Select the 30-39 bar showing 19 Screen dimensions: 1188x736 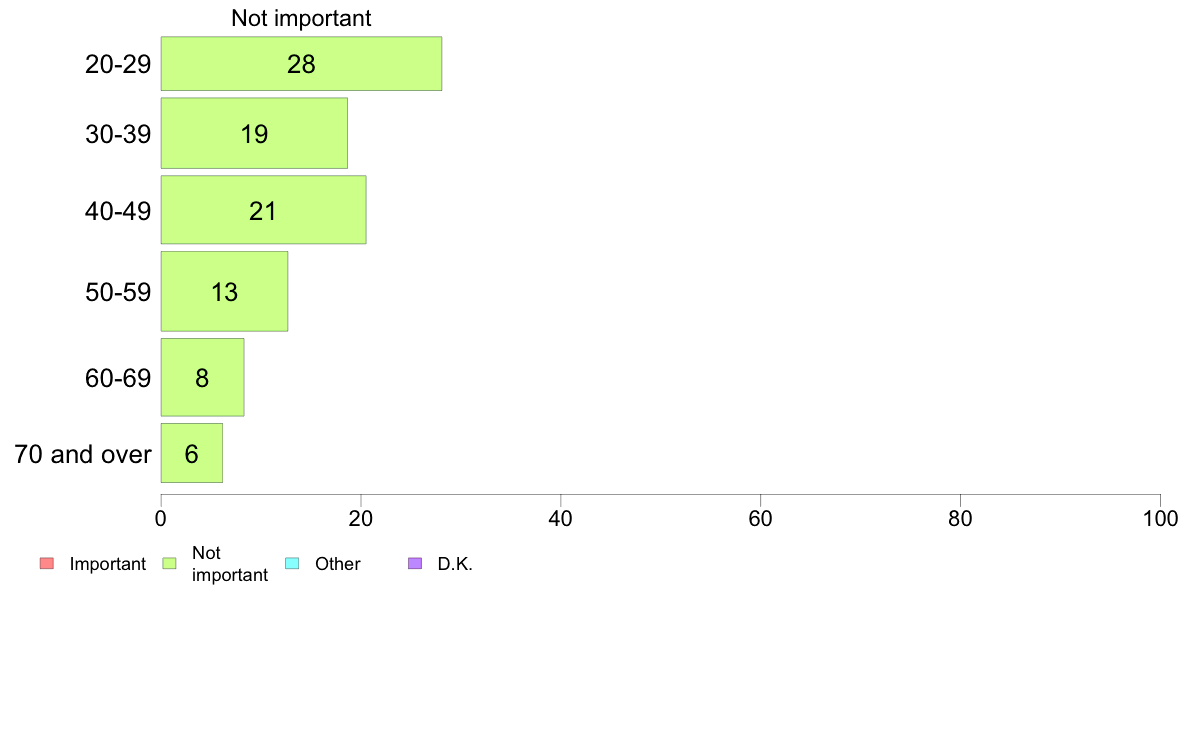pyautogui.click(x=254, y=133)
